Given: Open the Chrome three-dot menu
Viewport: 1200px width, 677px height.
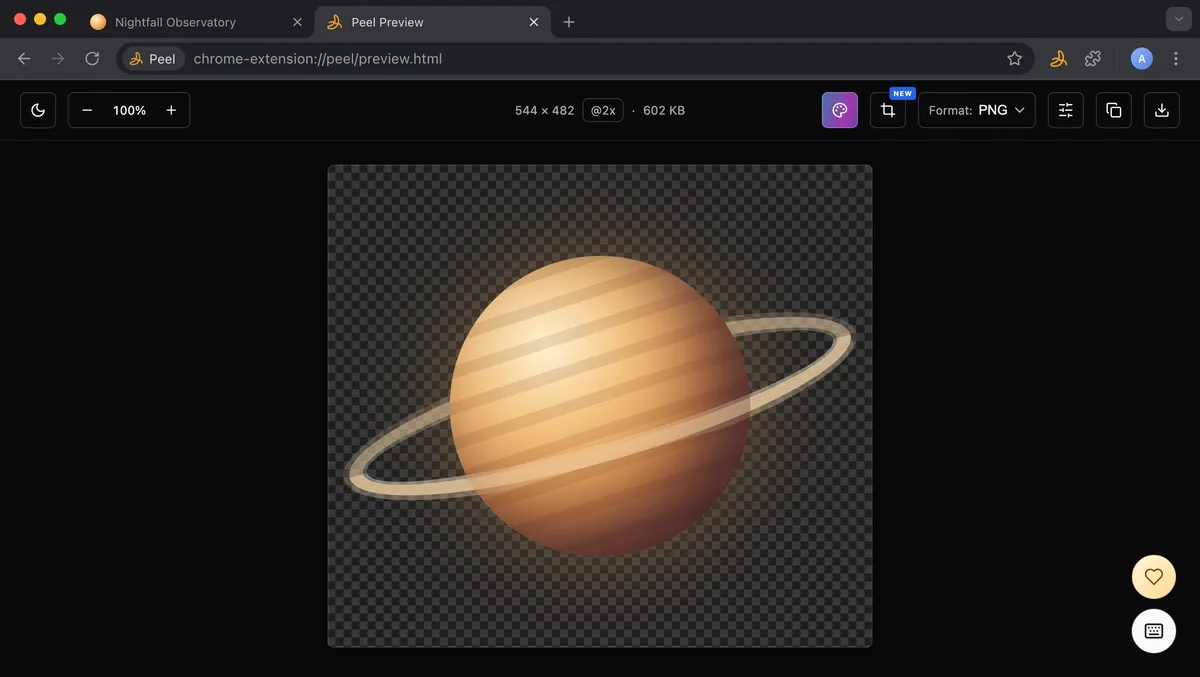Looking at the screenshot, I should (x=1176, y=59).
